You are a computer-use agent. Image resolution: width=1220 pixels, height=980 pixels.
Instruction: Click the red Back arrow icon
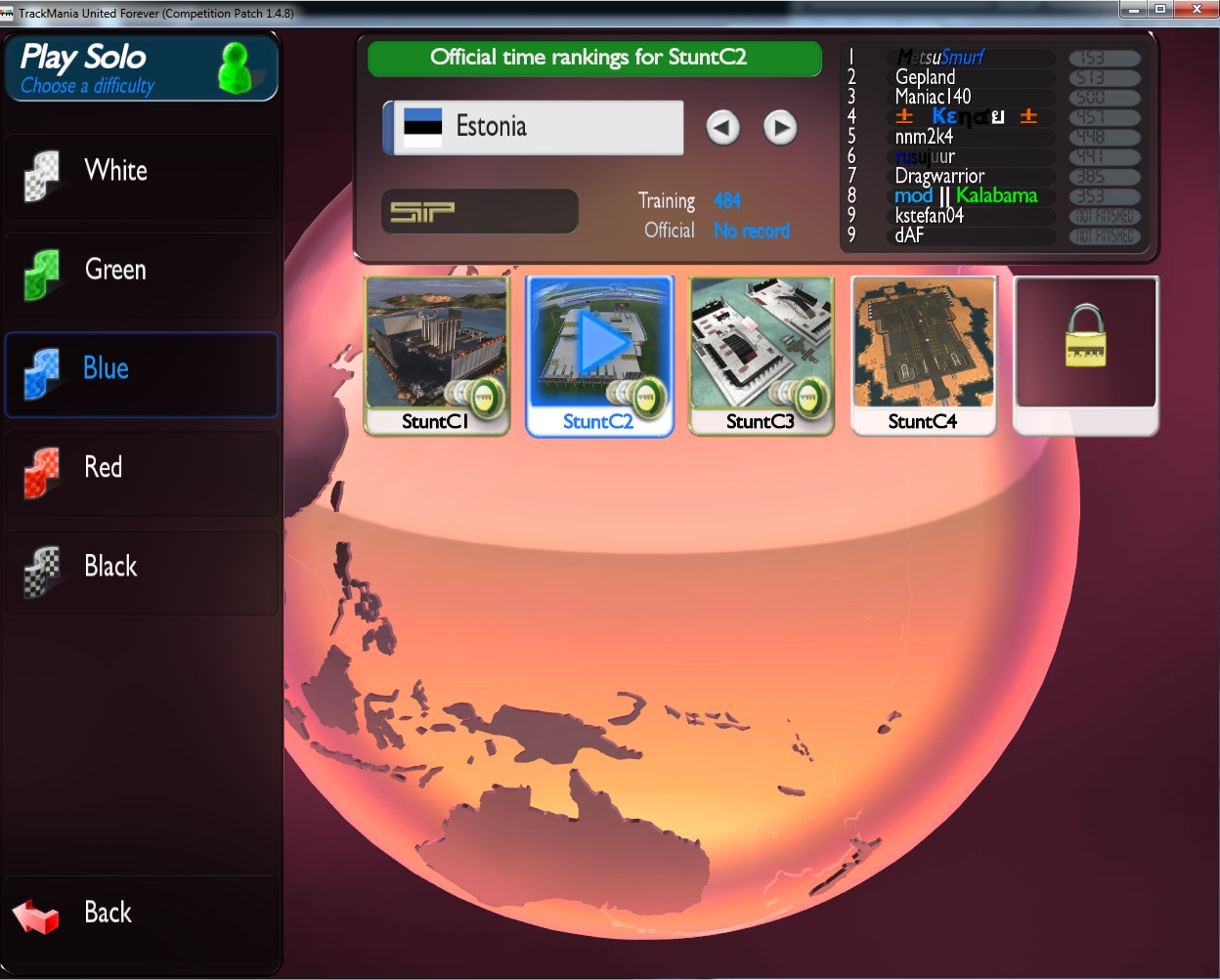point(37,916)
